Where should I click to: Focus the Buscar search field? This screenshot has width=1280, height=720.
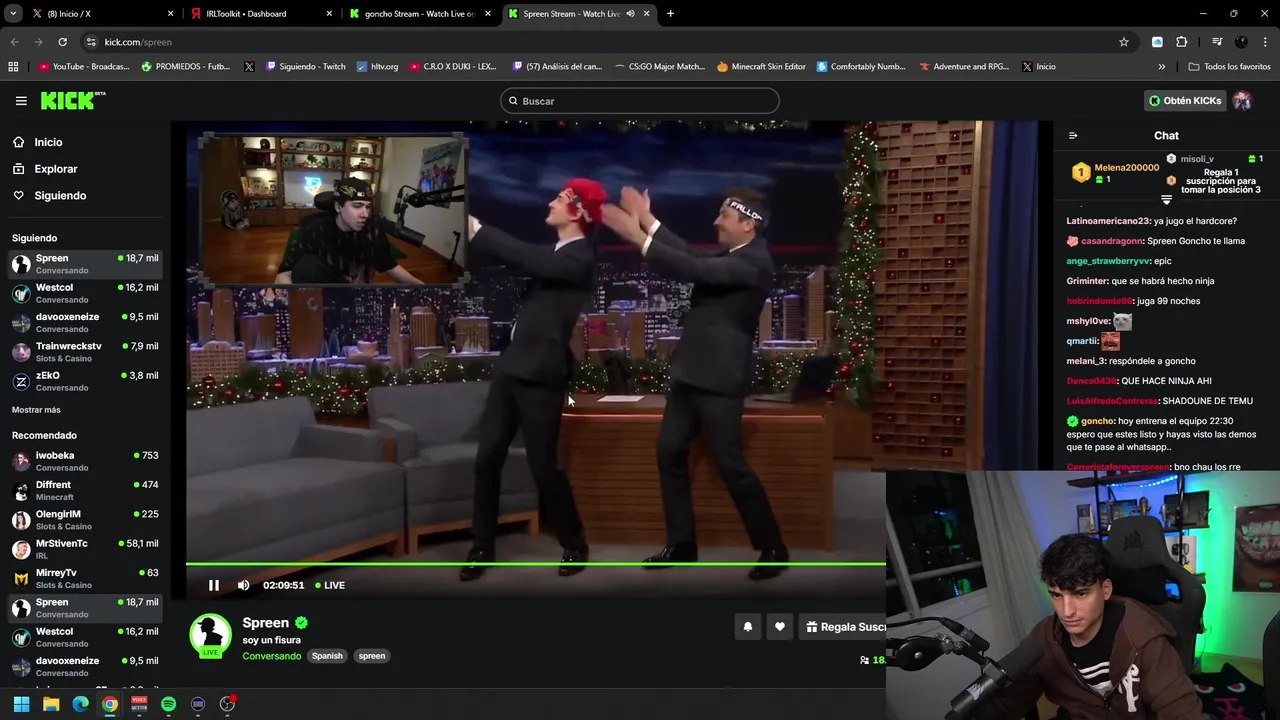(640, 101)
